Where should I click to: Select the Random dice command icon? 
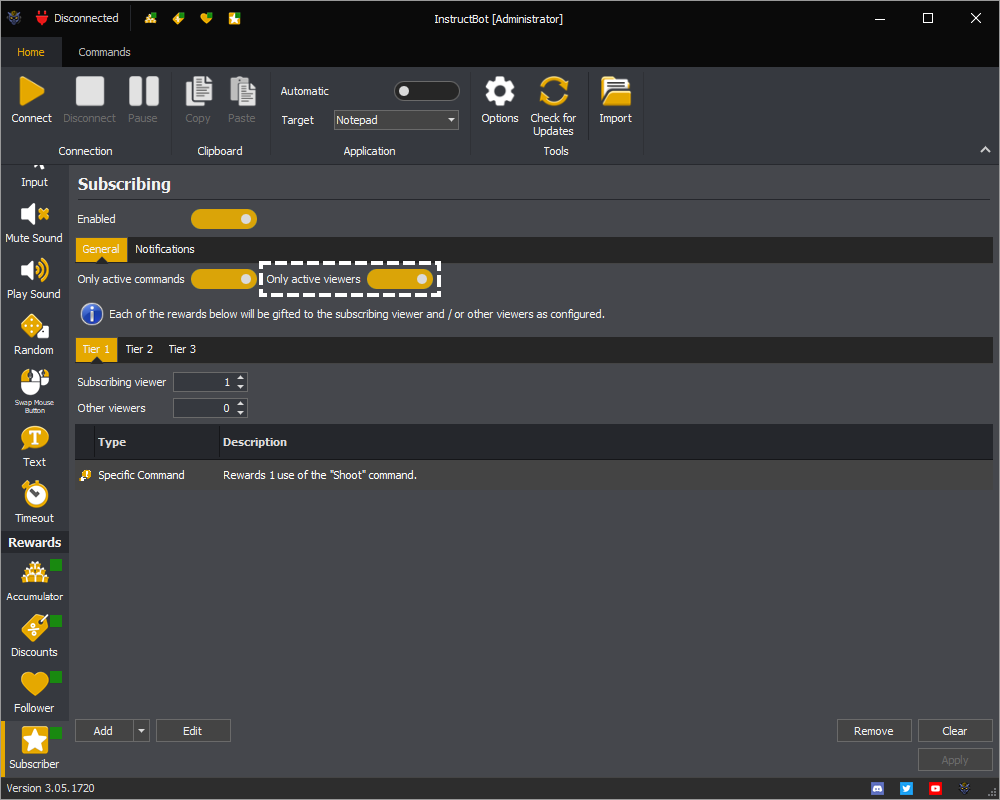(34, 327)
